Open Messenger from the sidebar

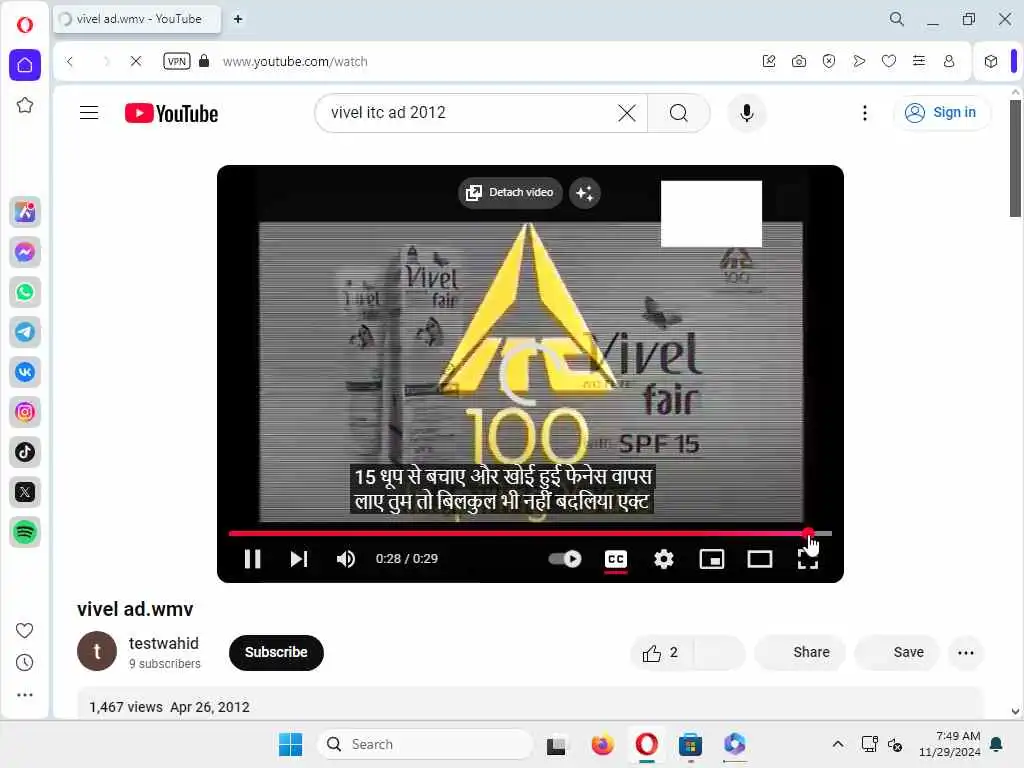pos(25,252)
